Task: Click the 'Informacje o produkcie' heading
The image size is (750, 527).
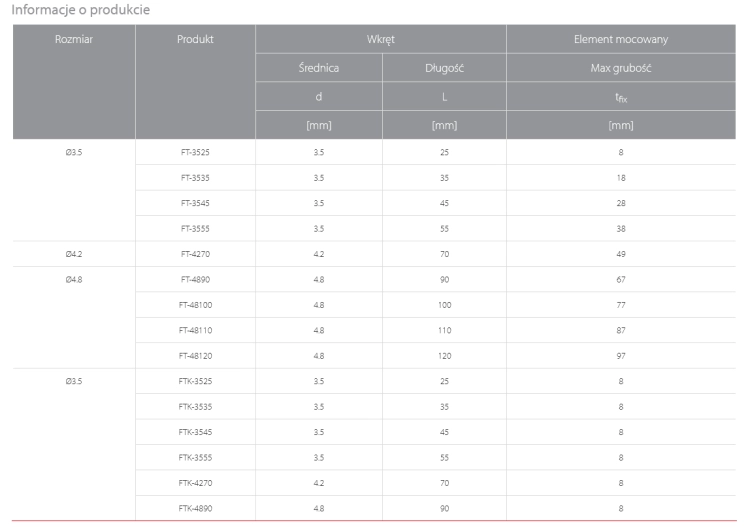Action: (80, 10)
